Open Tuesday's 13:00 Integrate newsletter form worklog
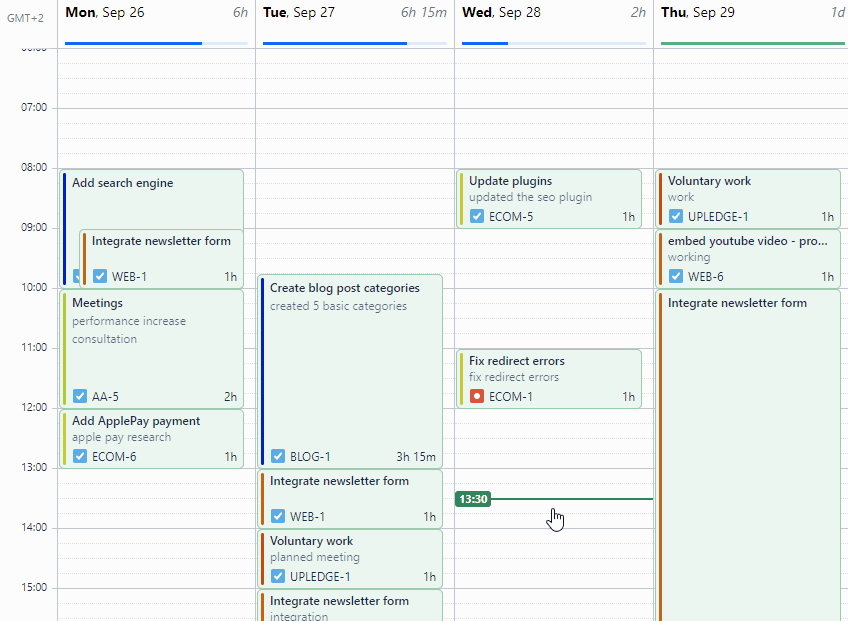848x621 pixels. pos(350,499)
